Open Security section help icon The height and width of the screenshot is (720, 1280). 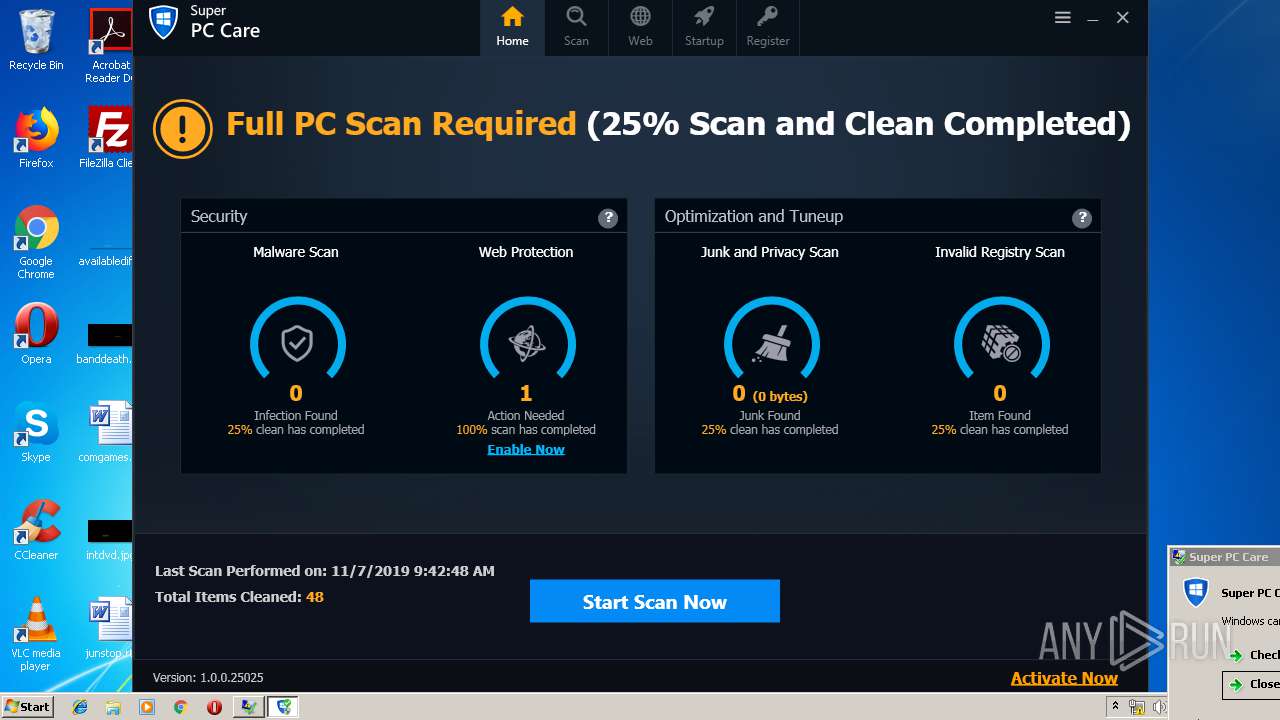pyautogui.click(x=608, y=218)
